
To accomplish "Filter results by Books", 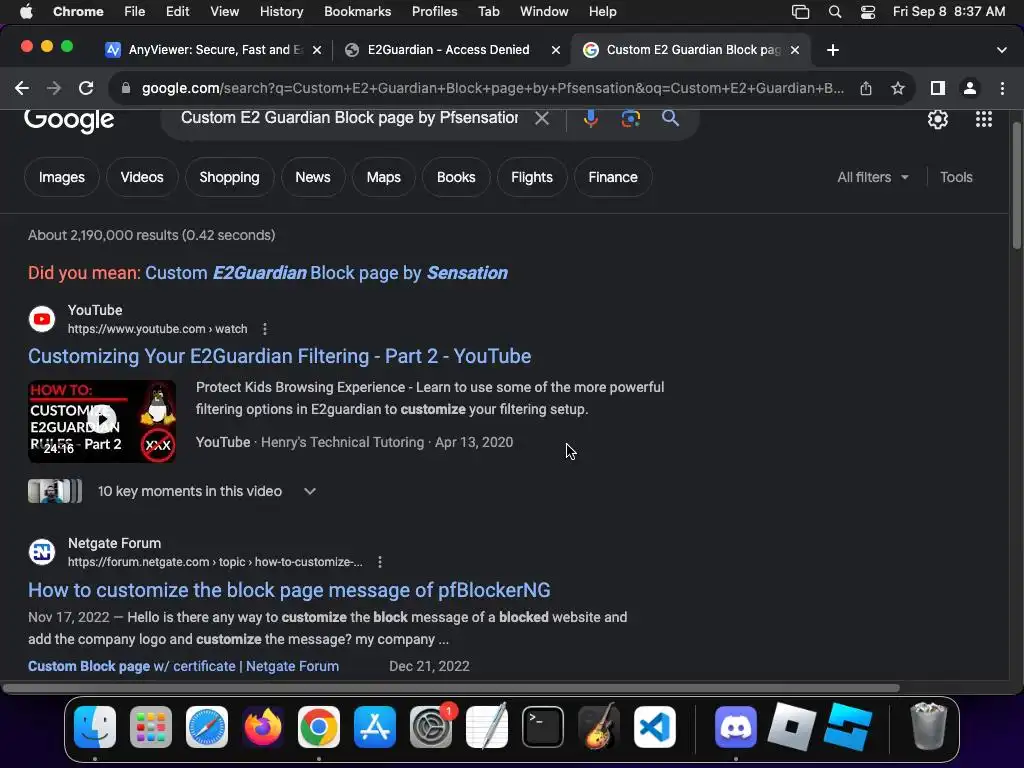I will tap(456, 177).
